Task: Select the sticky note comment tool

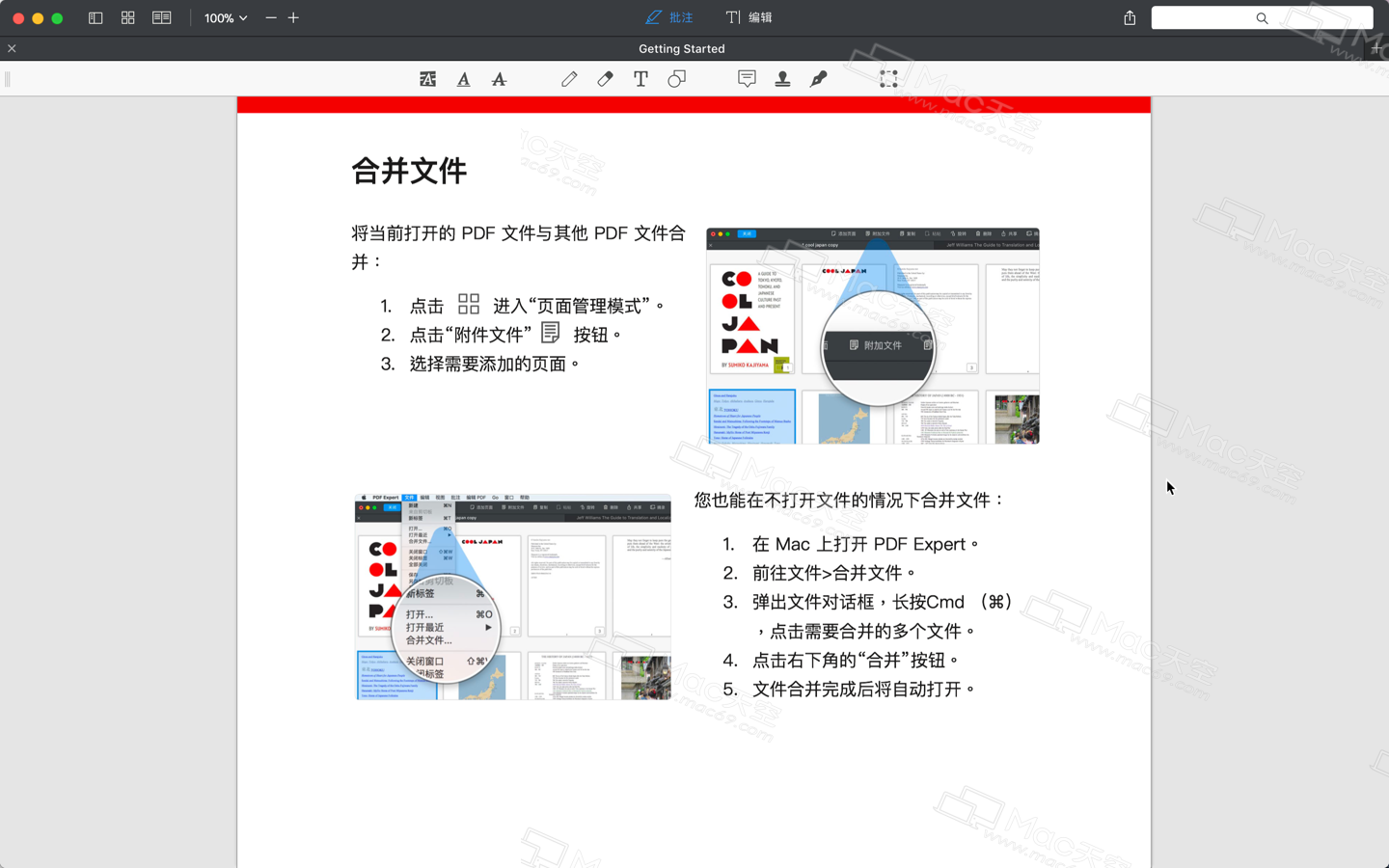Action: point(747,79)
